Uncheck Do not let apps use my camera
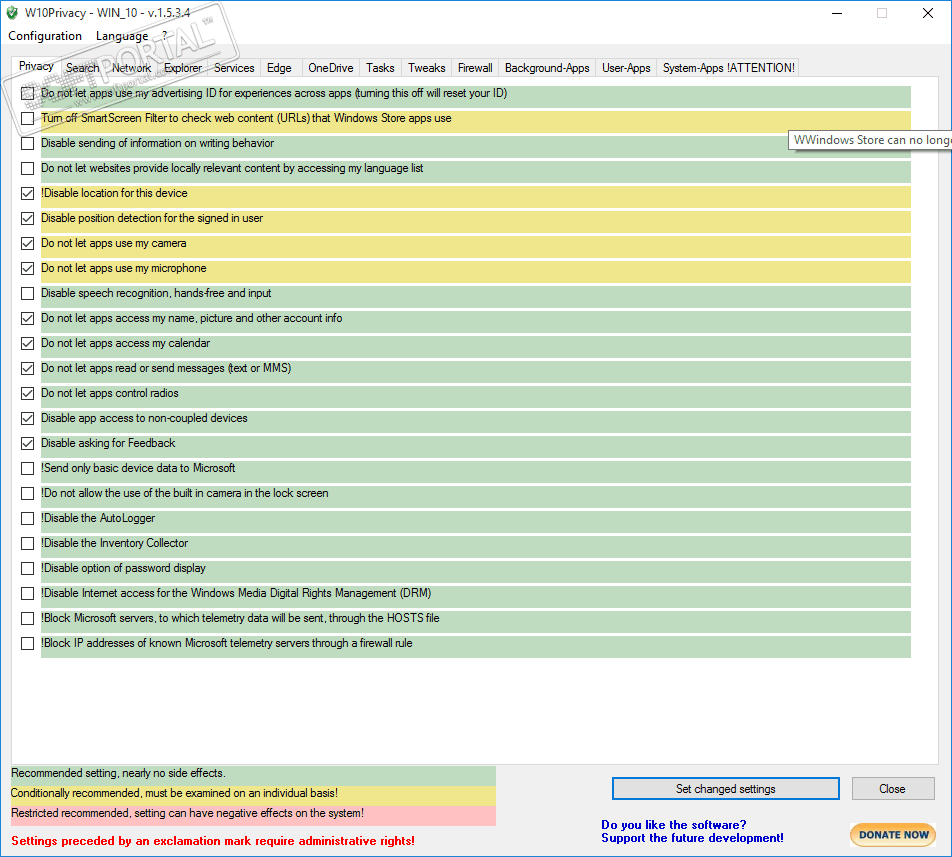952x857 pixels. click(27, 243)
